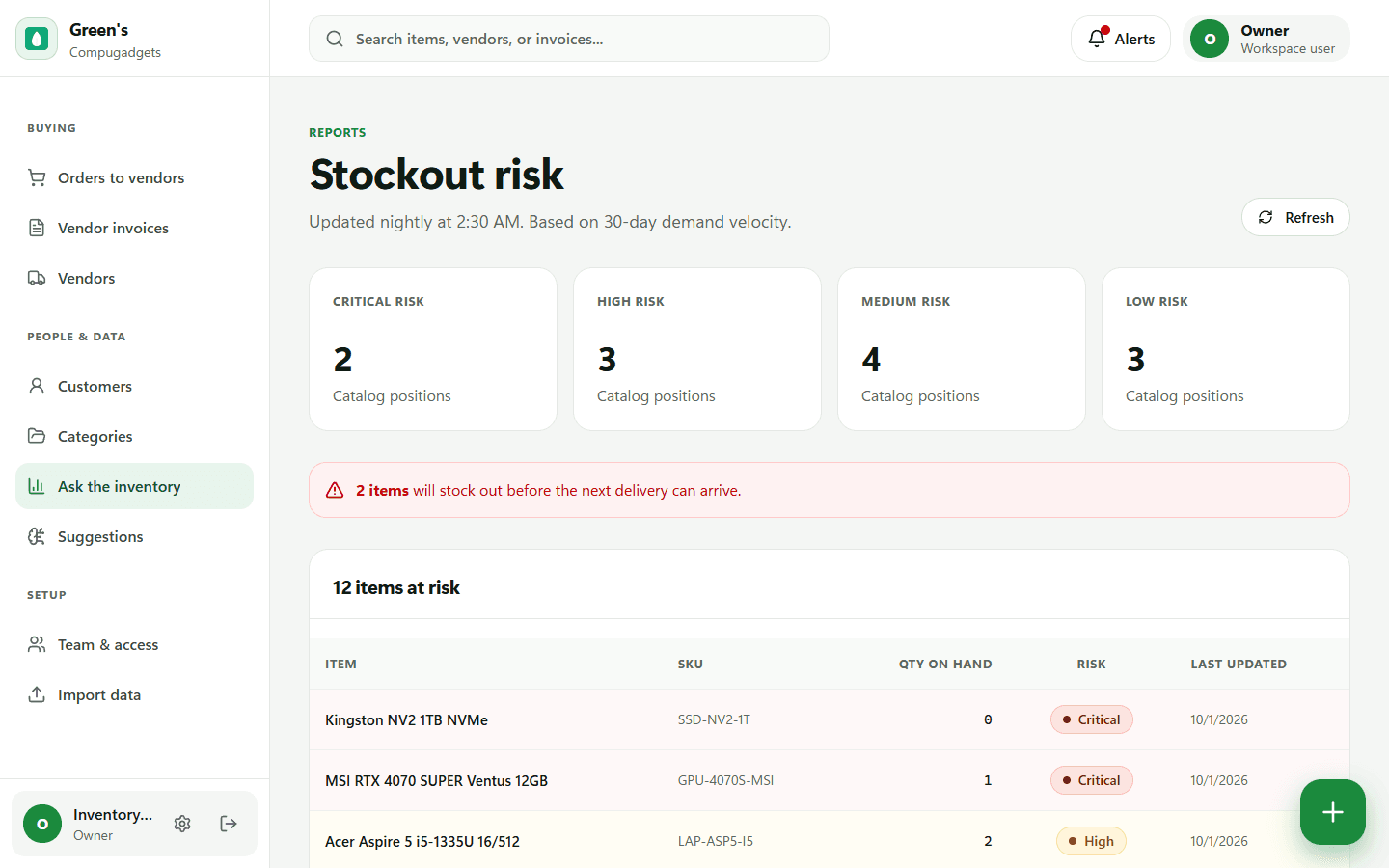The height and width of the screenshot is (868, 1389).
Task: Click the truck icon beside Vendors
Action: click(37, 278)
